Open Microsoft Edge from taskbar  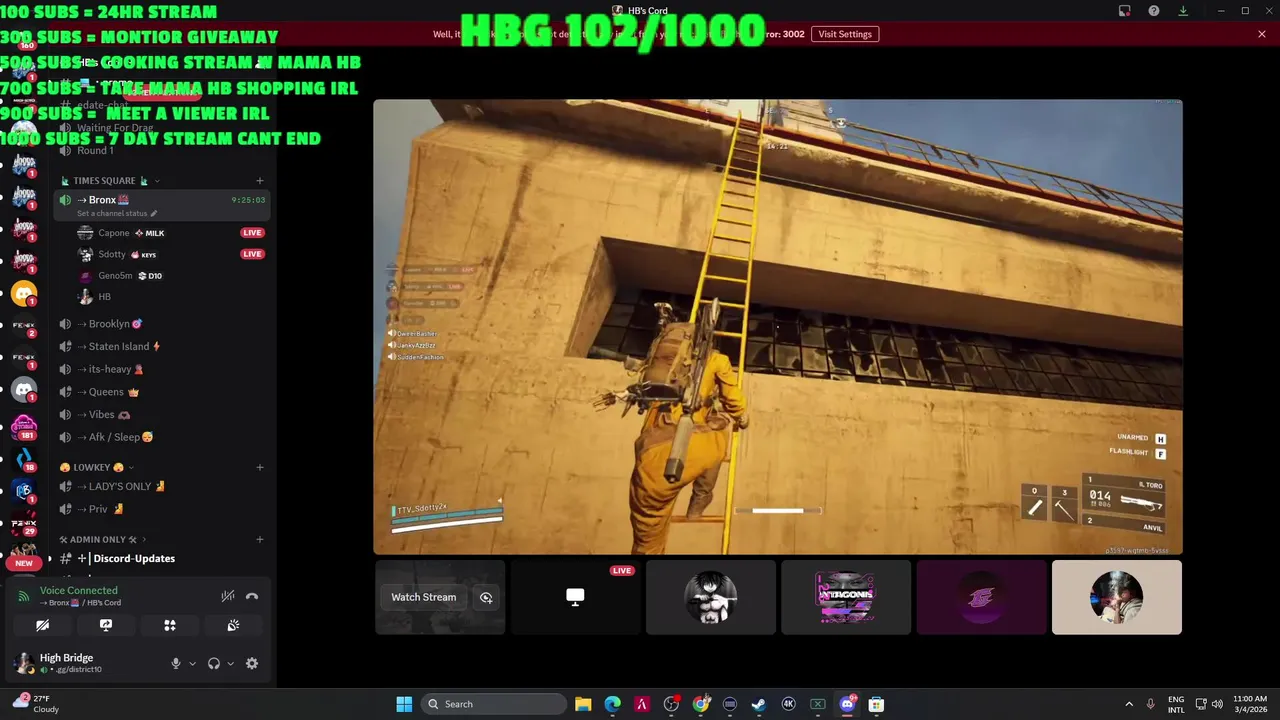612,704
